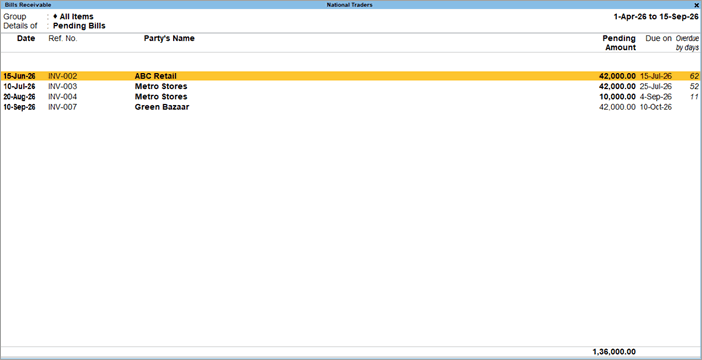
Task: Click the 'Bills Receivable' title text
Action: click(28, 5)
